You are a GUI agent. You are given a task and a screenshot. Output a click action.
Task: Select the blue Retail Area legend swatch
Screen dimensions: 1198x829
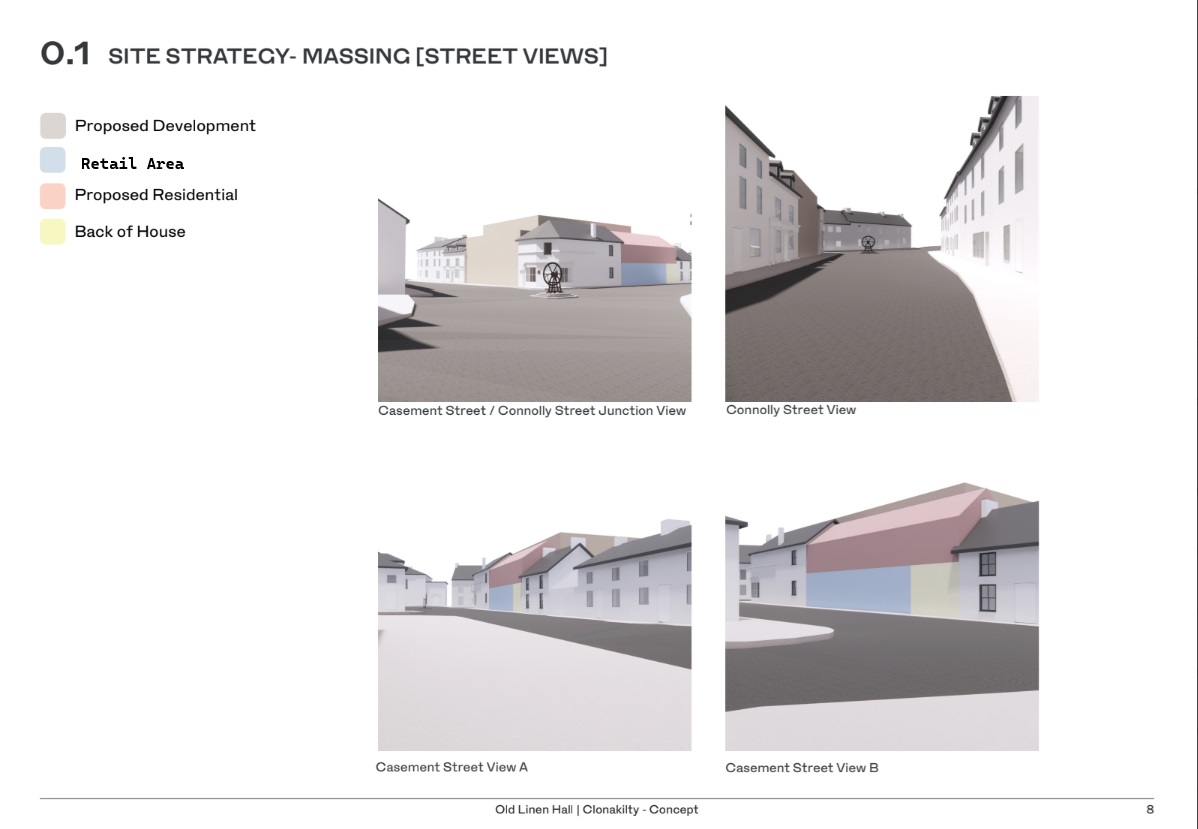(53, 161)
